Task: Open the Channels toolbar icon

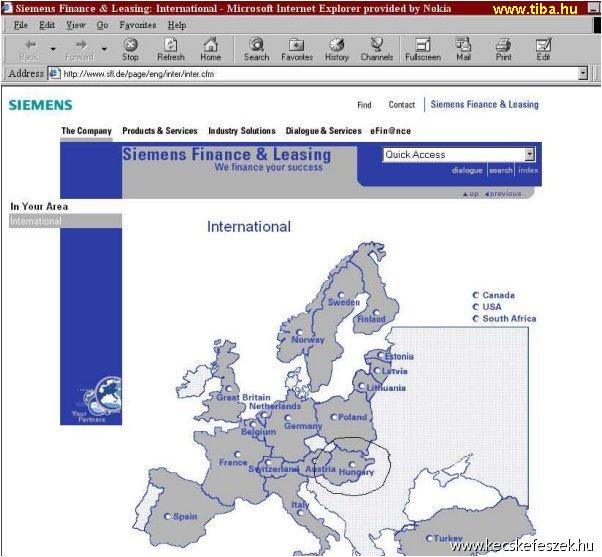Action: point(377,45)
